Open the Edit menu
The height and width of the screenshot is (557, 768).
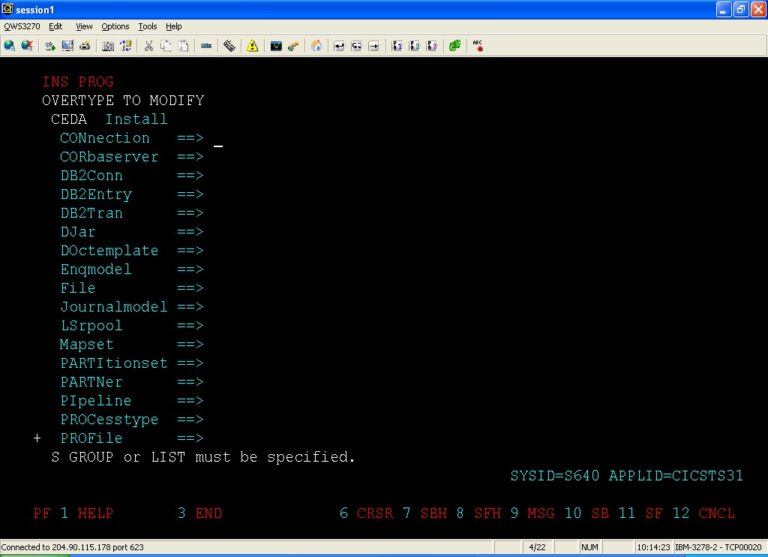point(56,26)
